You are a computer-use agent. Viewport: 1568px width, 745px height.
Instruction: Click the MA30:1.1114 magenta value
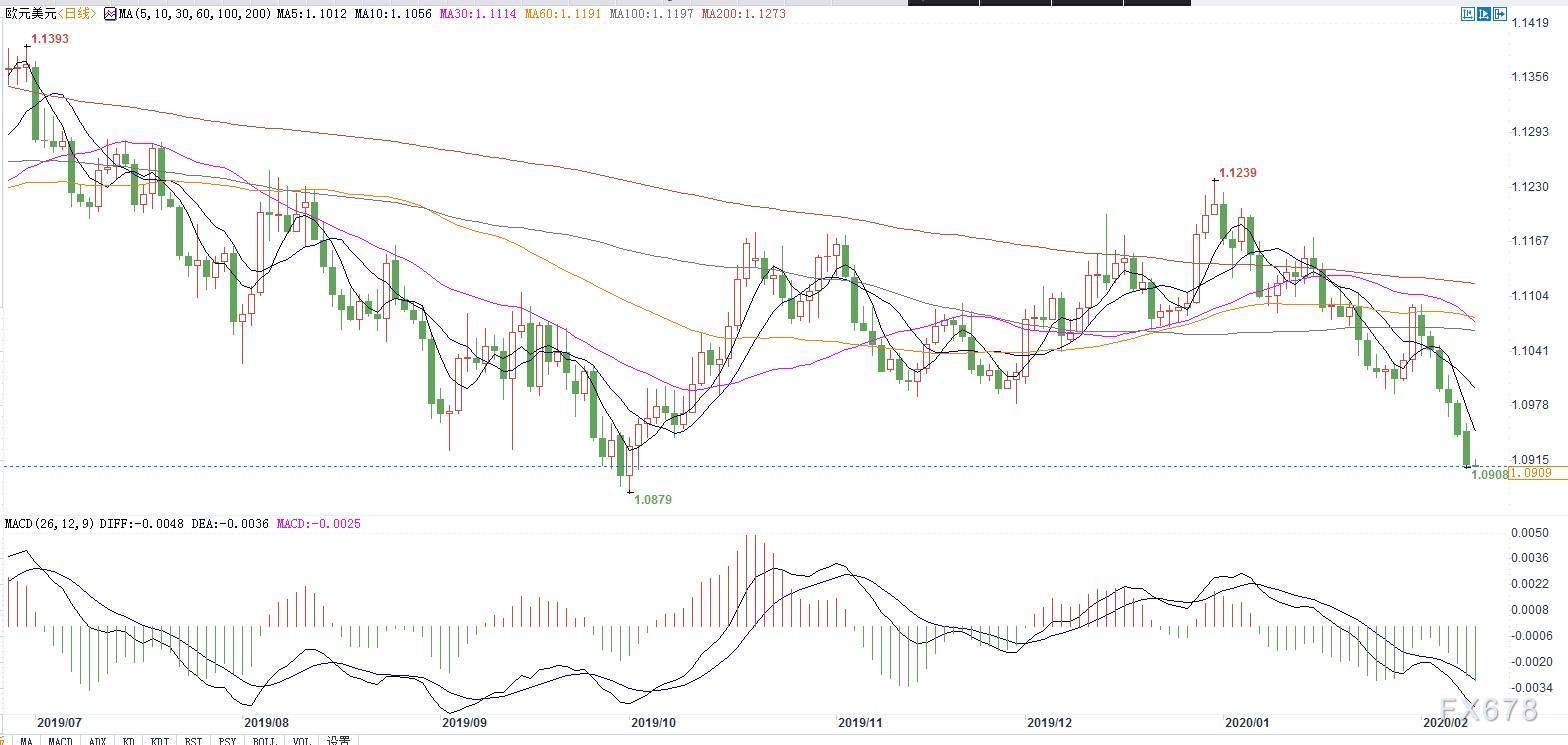click(x=480, y=14)
